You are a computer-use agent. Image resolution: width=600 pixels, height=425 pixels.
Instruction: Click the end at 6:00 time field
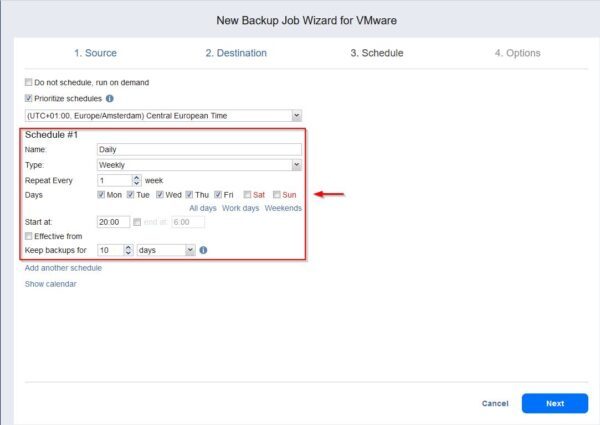(x=188, y=222)
